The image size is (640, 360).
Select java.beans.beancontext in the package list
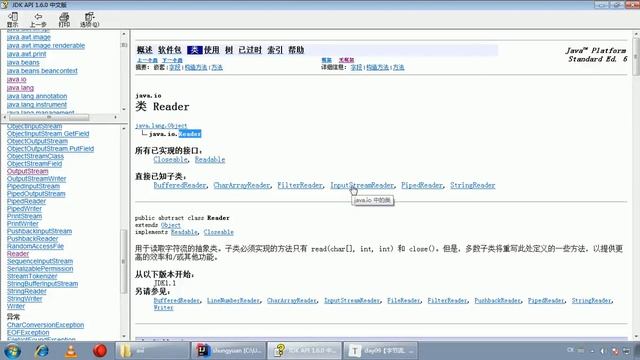click(x=42, y=71)
